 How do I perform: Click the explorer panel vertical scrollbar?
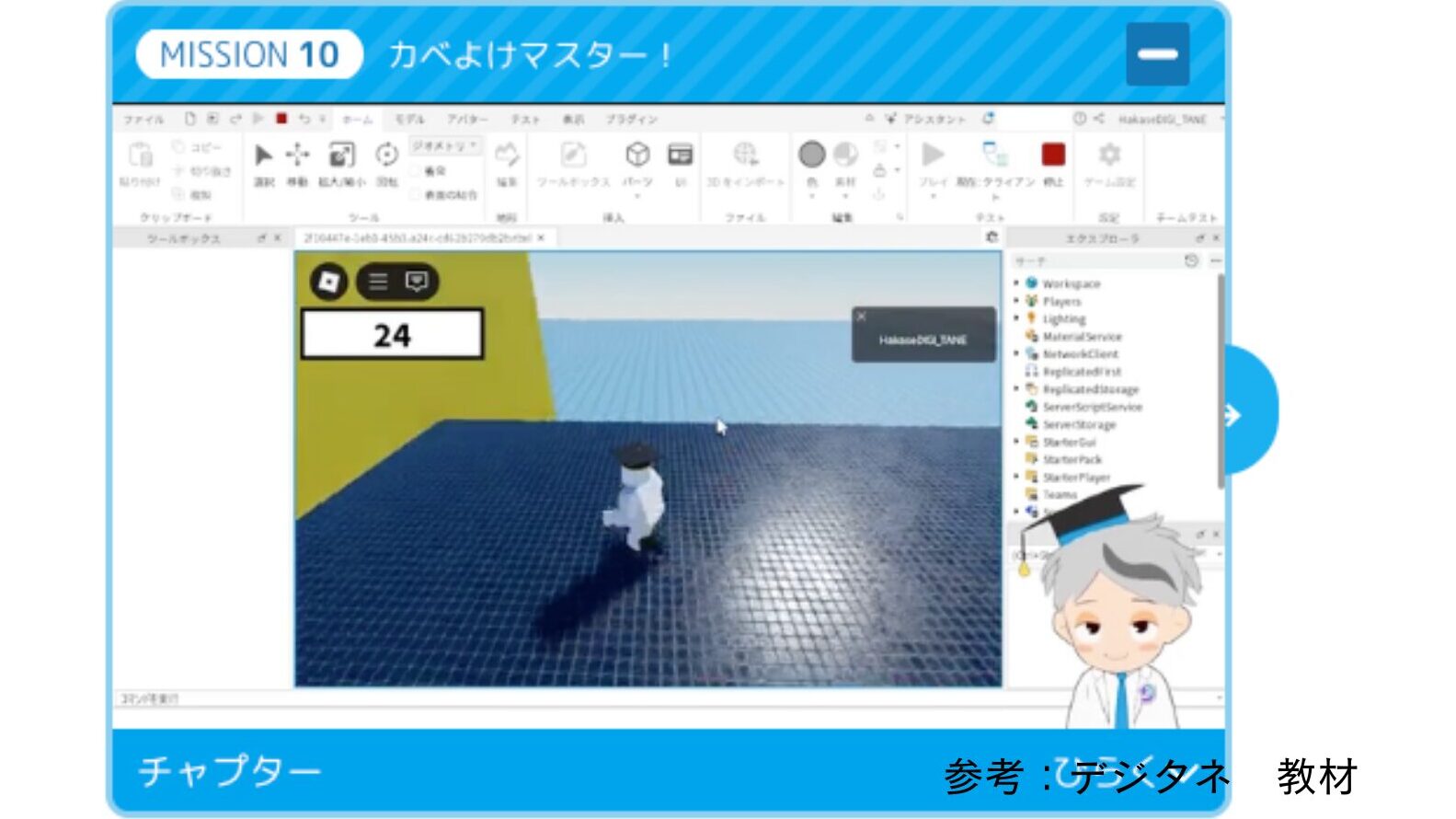pos(1221,380)
